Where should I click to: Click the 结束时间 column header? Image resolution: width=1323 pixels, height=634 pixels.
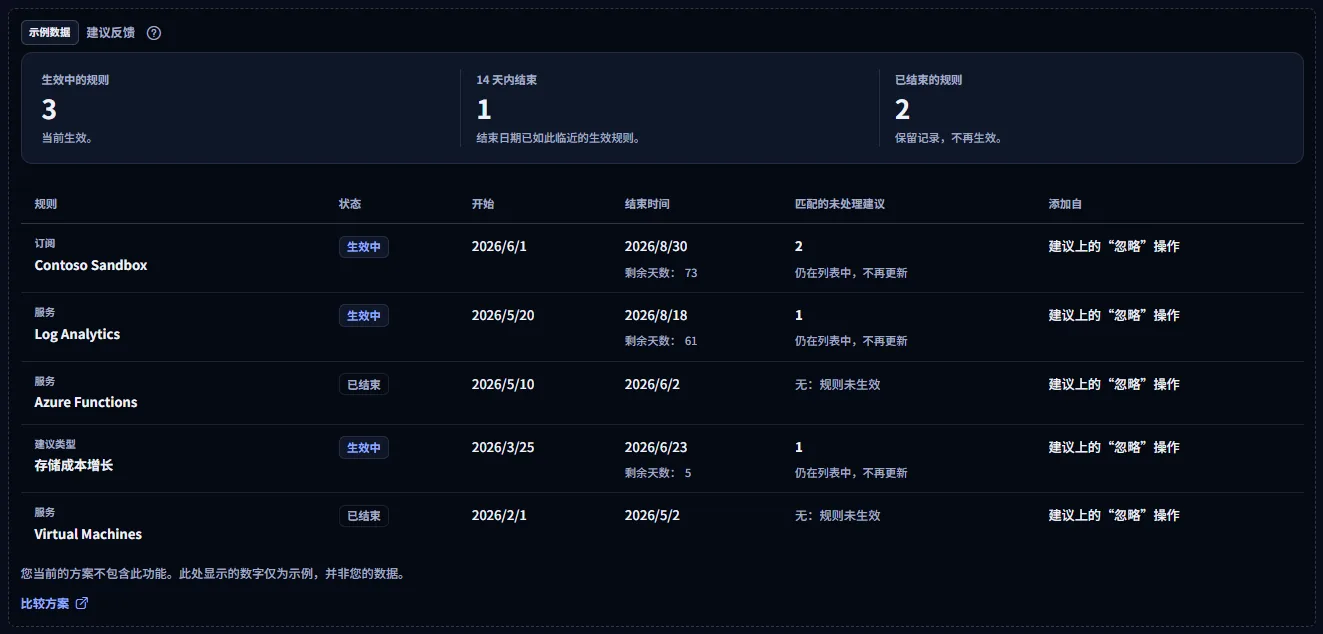647,204
